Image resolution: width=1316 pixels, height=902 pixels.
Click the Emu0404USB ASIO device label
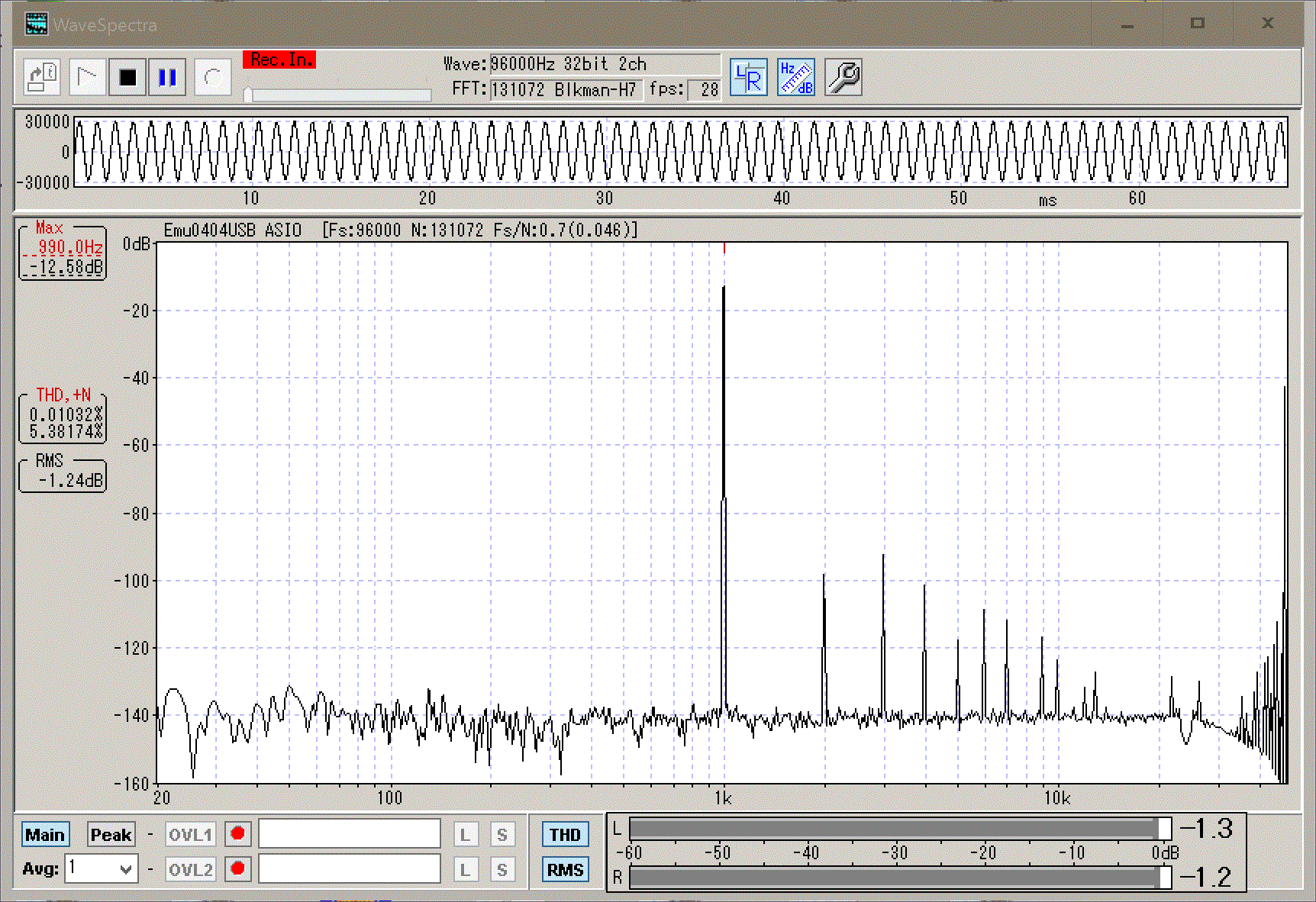pos(233,230)
